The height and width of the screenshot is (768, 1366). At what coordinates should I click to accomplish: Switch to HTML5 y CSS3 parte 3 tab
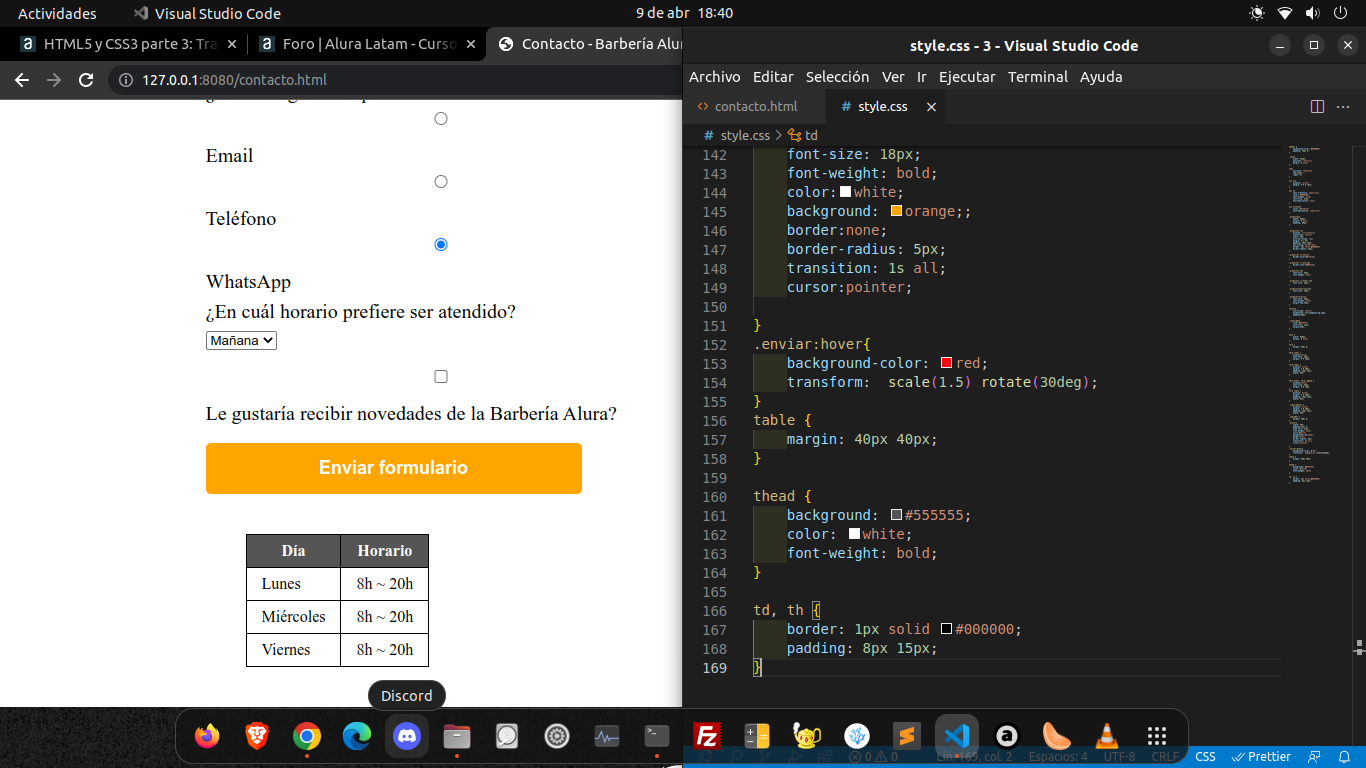pos(128,44)
